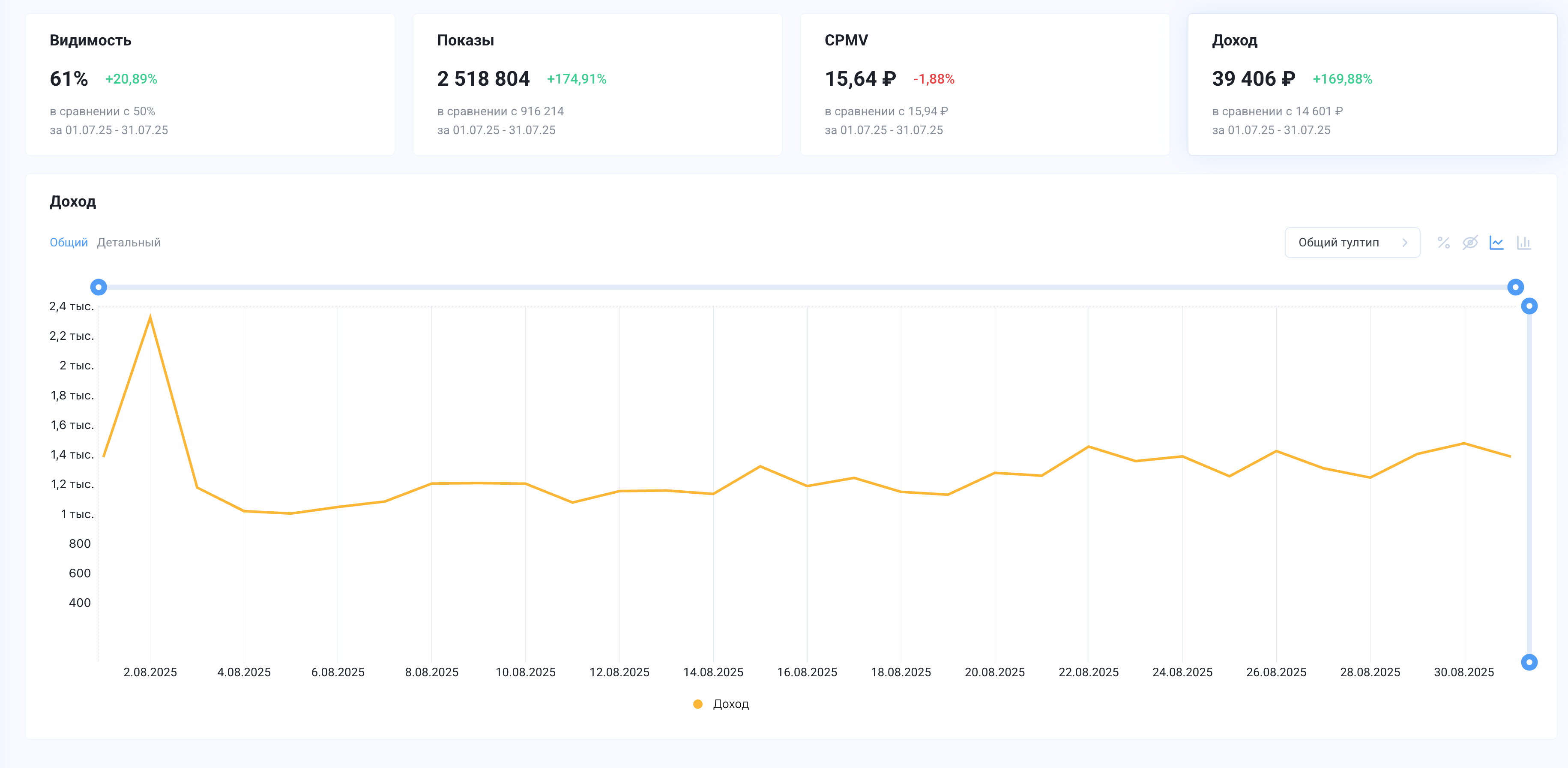Click right handle of horizontal range slider
1568x768 pixels.
coord(1515,287)
